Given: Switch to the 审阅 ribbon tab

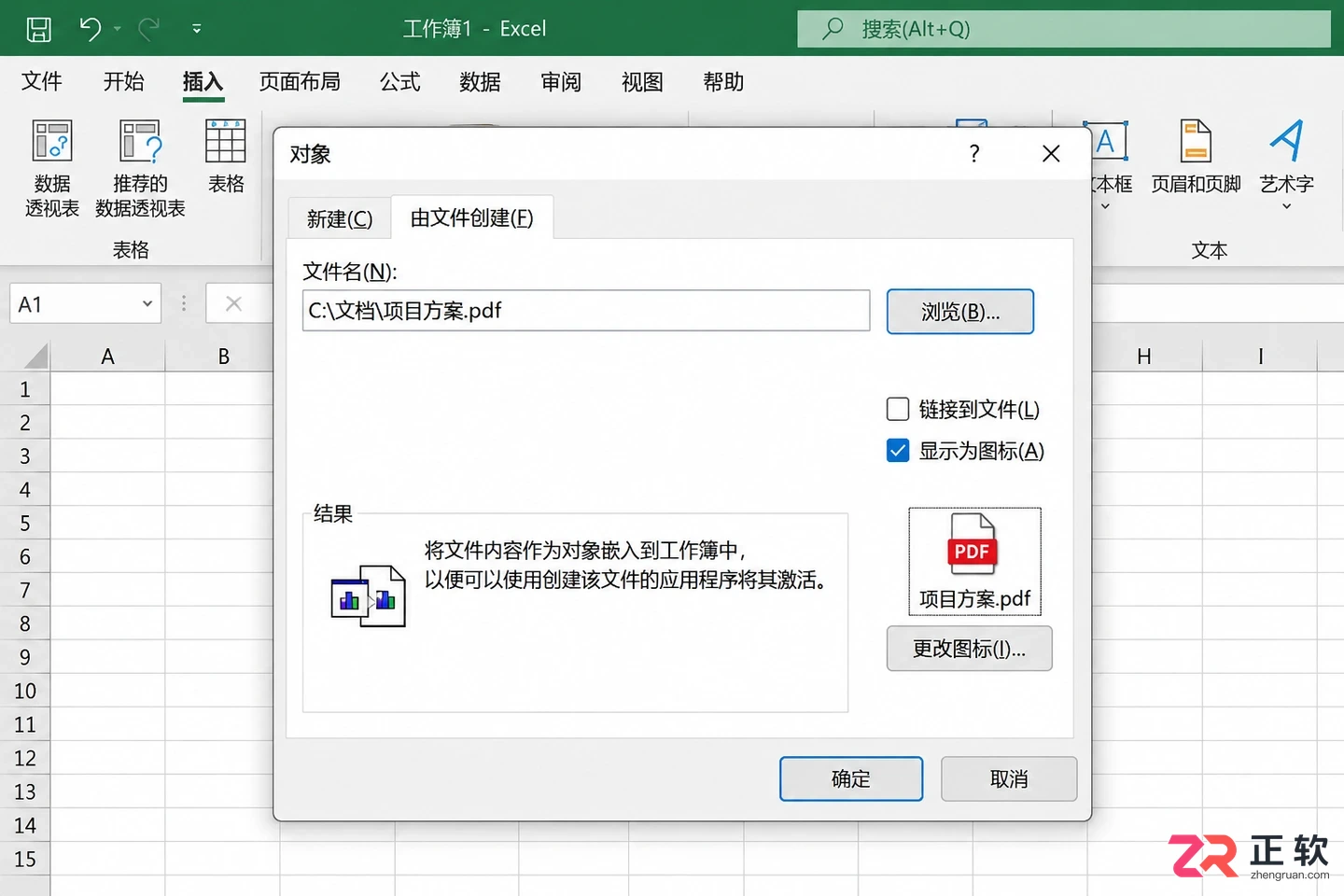Looking at the screenshot, I should click(561, 82).
